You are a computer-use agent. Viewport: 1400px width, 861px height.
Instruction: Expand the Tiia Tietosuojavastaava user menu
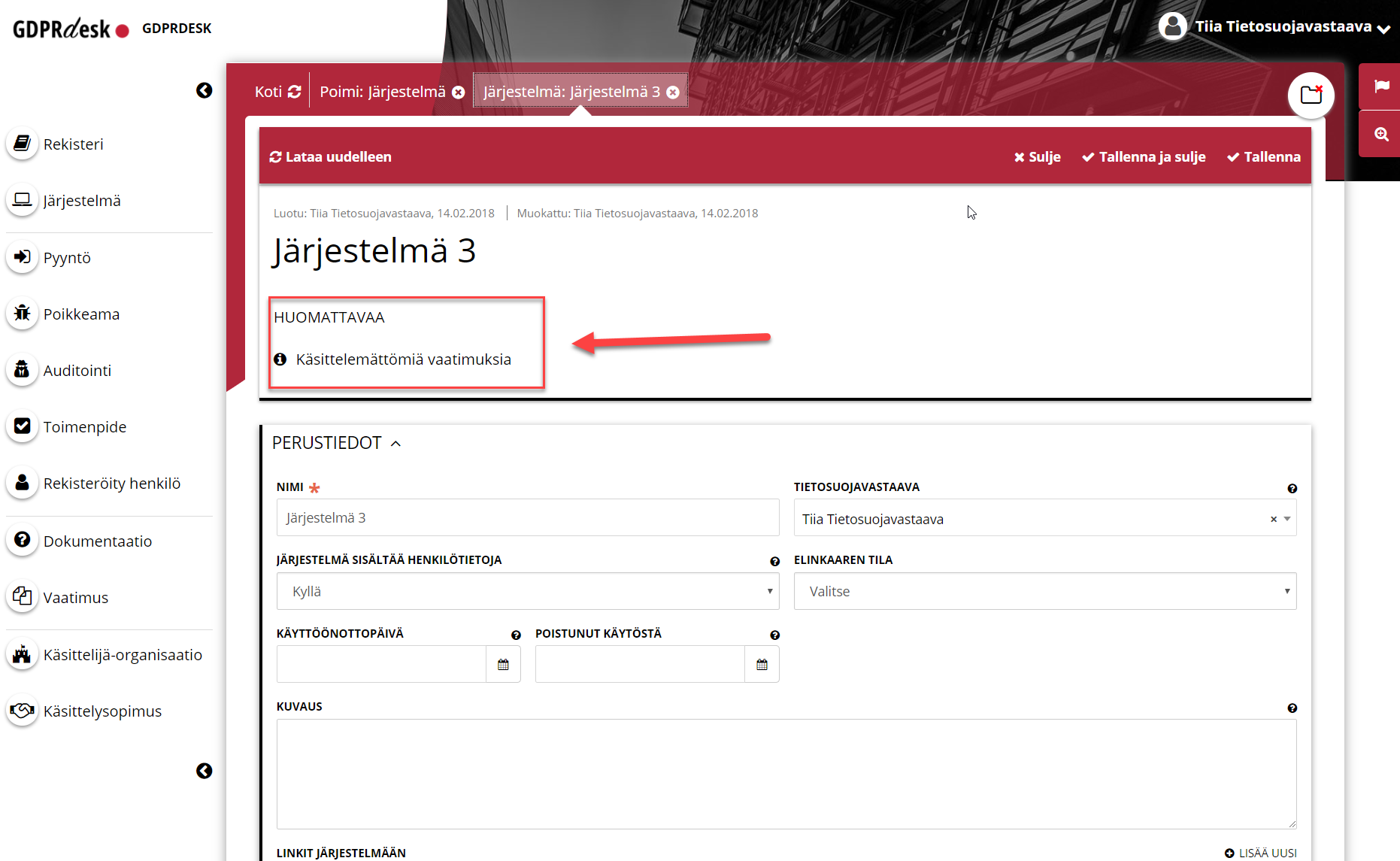1383,29
